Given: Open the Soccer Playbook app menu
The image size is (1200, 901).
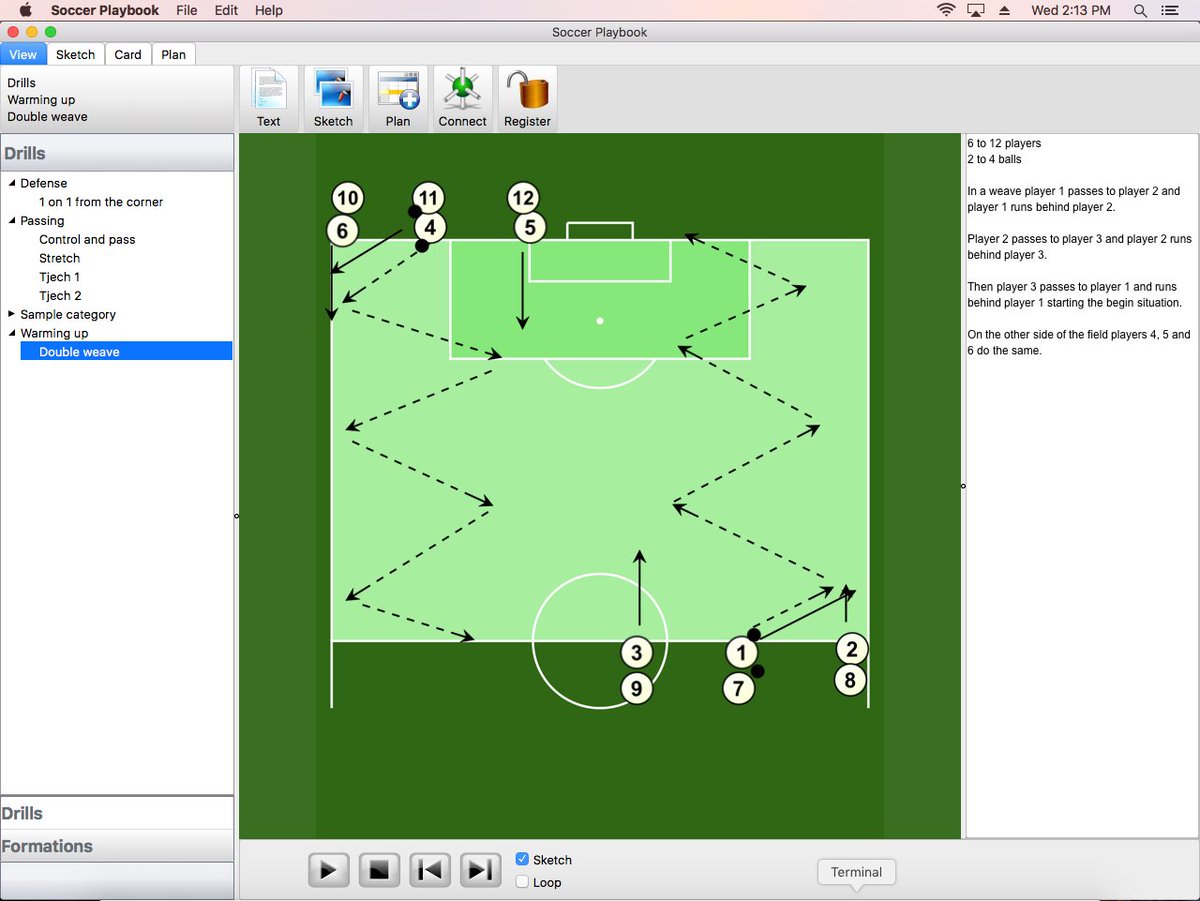Looking at the screenshot, I should click(x=105, y=10).
